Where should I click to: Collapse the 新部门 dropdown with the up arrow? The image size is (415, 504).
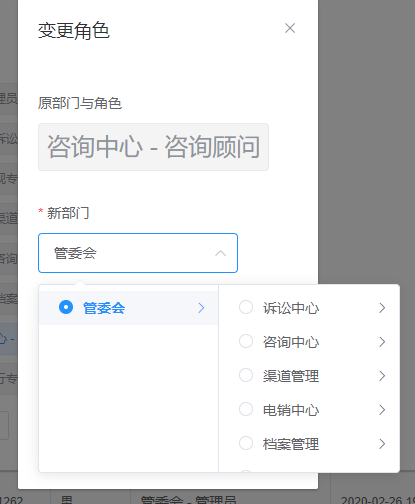(x=220, y=253)
